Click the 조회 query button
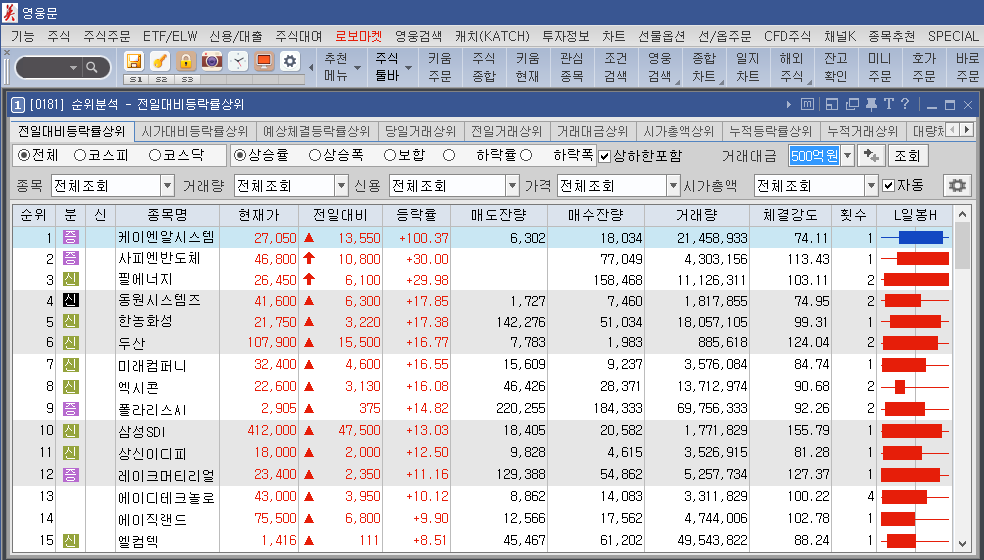This screenshot has width=984, height=560. (907, 156)
